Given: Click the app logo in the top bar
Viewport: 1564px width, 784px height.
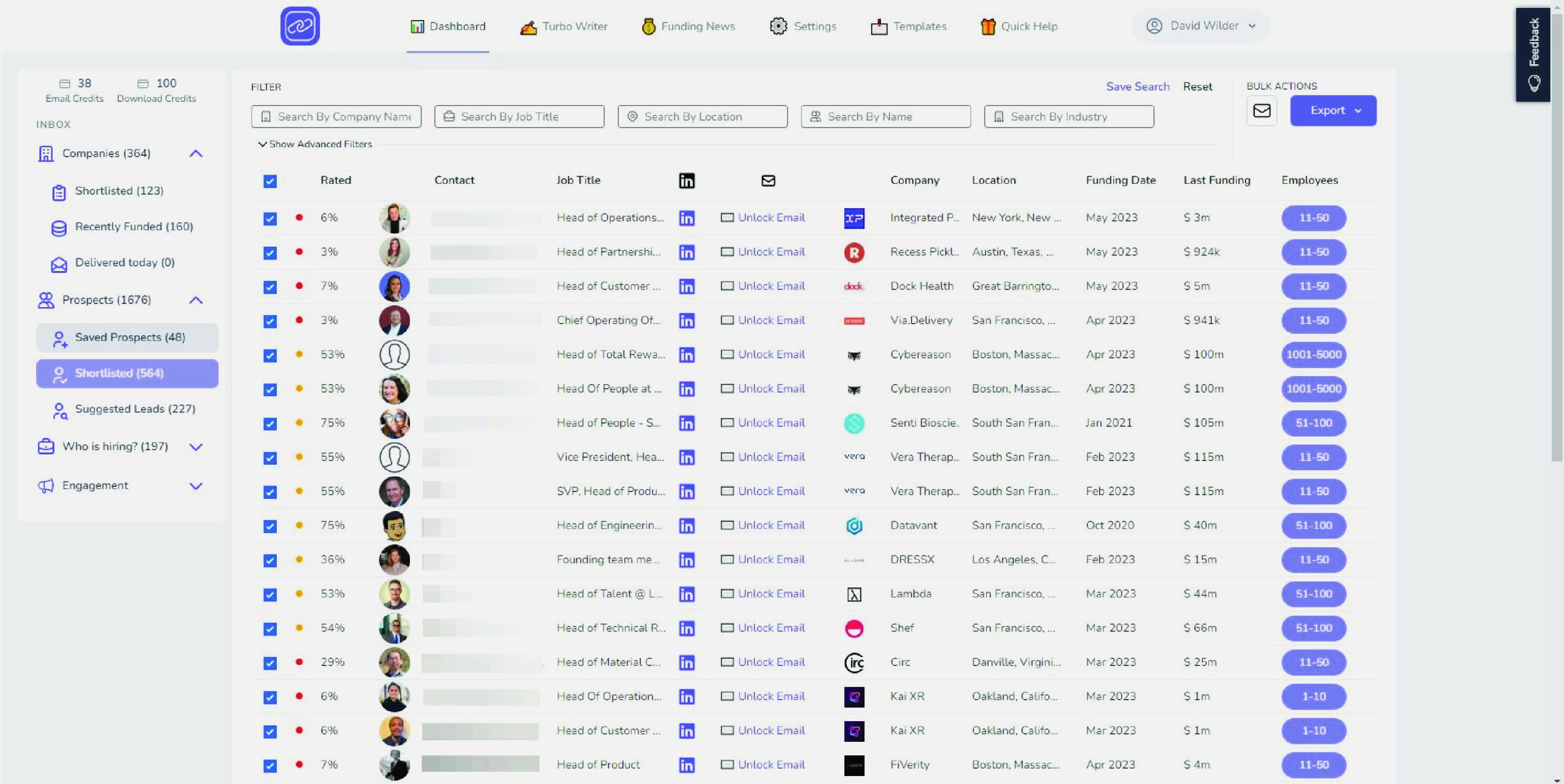Looking at the screenshot, I should click(299, 26).
